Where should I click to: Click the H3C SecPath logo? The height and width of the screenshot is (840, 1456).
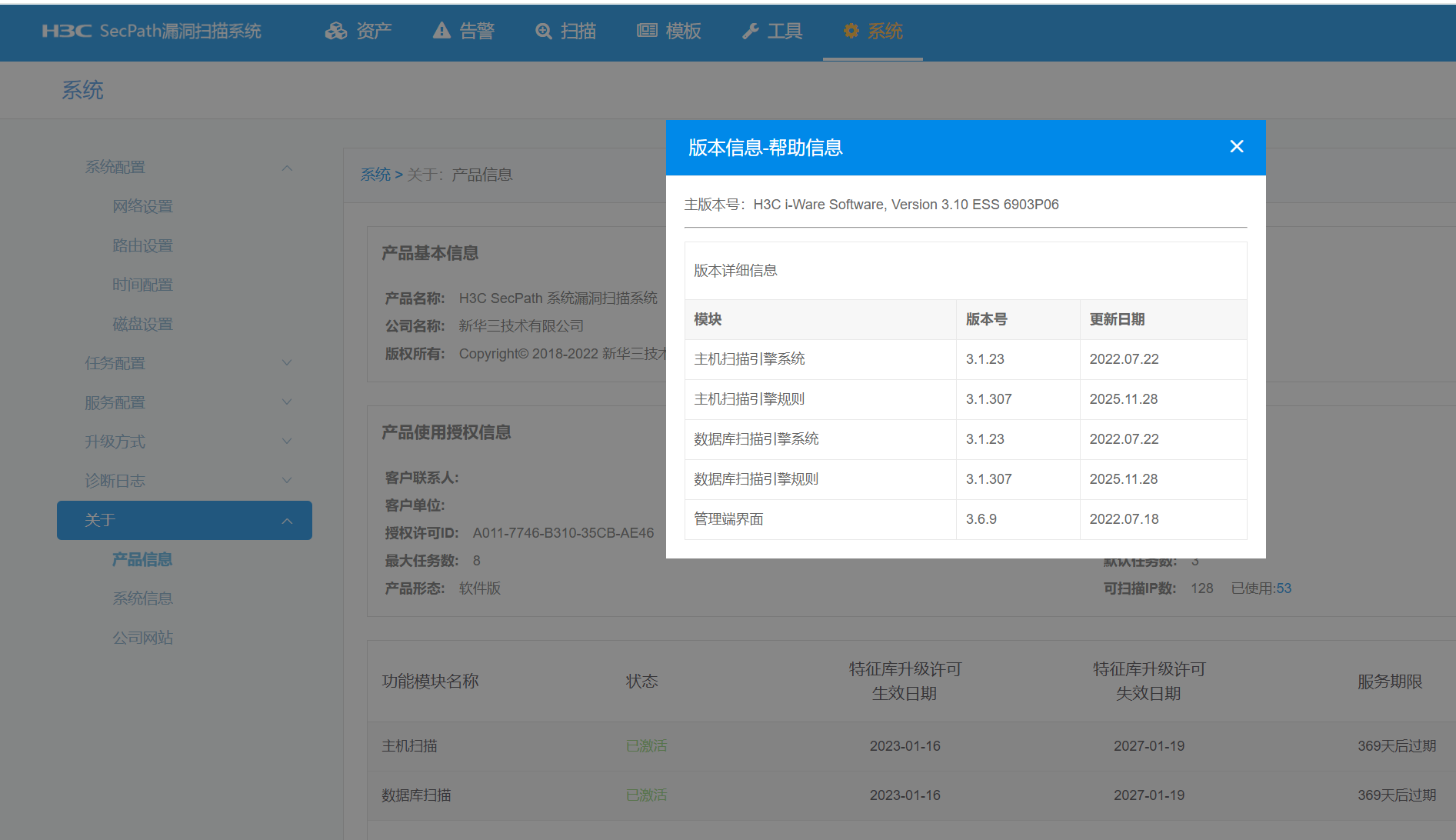point(152,31)
